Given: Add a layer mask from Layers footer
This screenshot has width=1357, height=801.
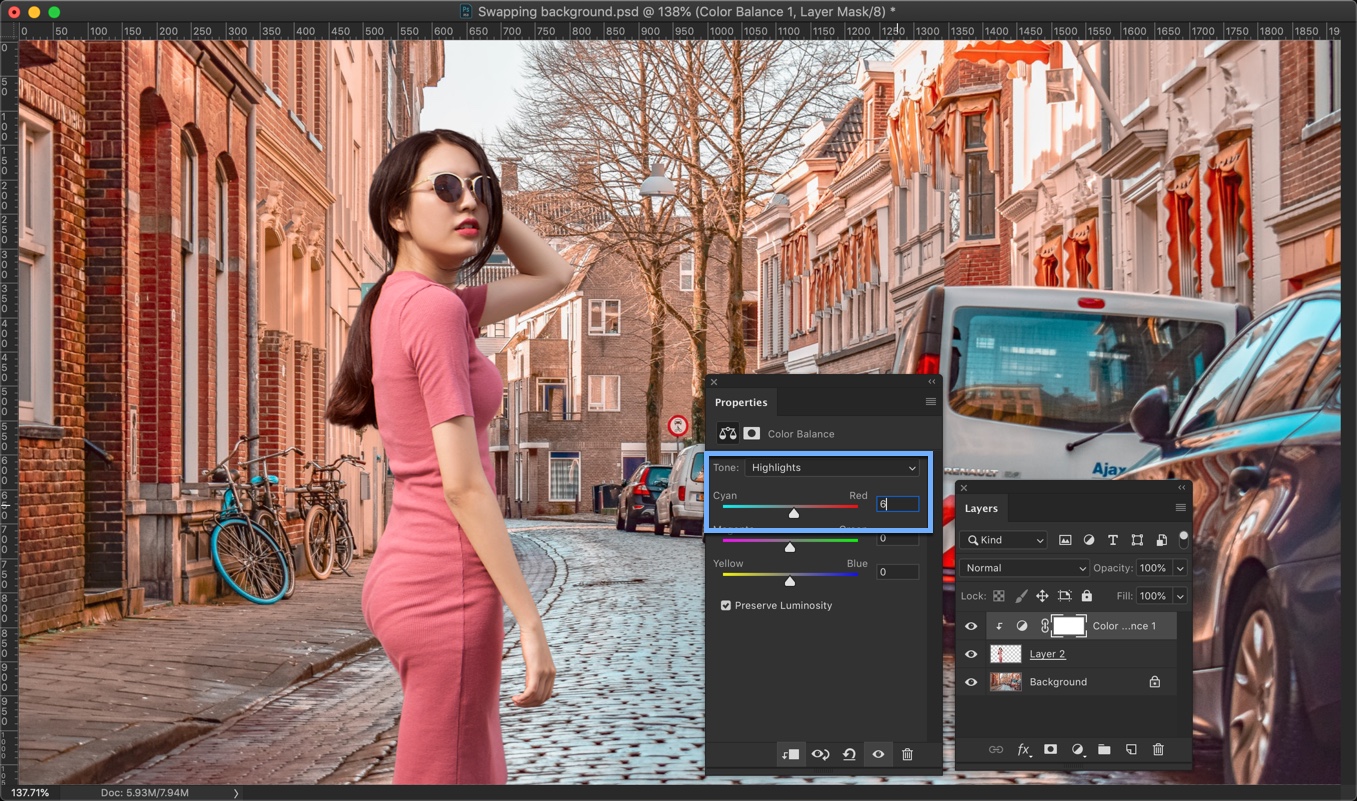Looking at the screenshot, I should (1051, 749).
